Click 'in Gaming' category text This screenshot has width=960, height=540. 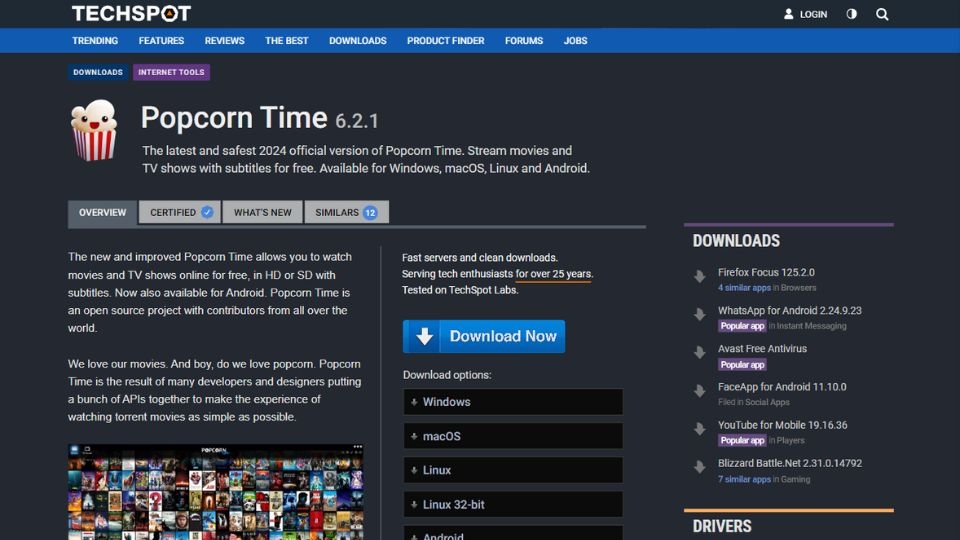click(792, 479)
